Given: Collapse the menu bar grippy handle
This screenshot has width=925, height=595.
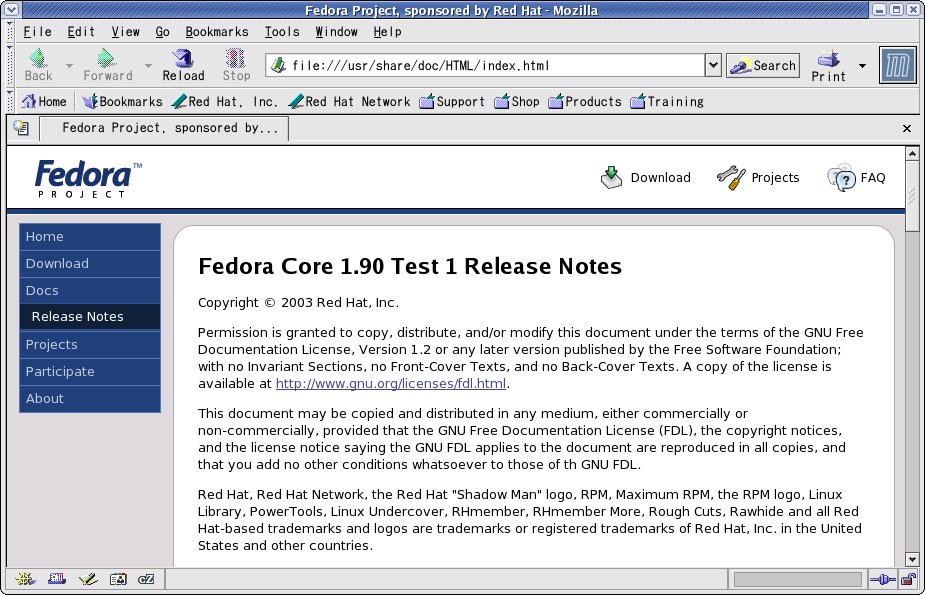Looking at the screenshot, I should tap(9, 32).
